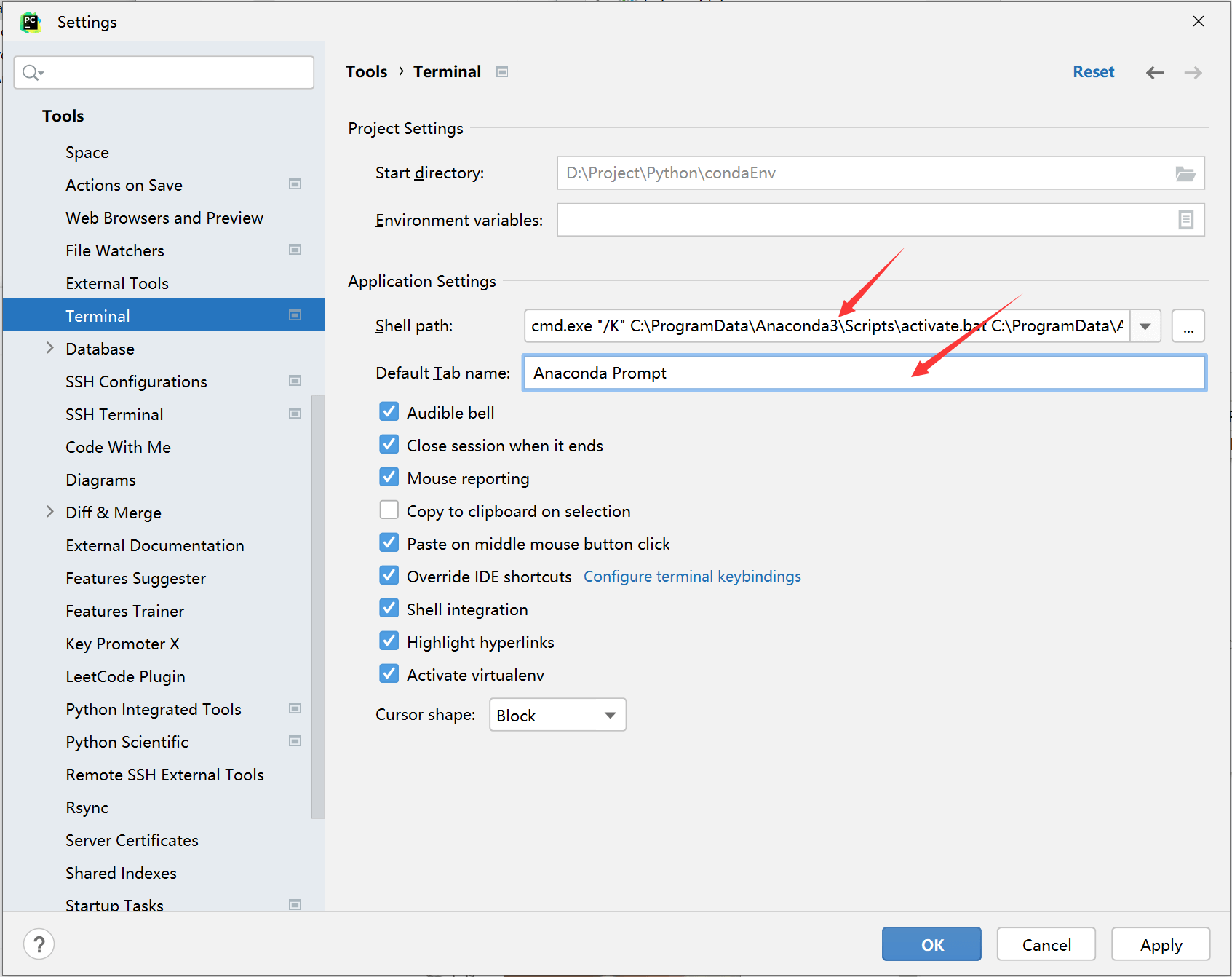Close the Settings dialog

tap(1199, 22)
